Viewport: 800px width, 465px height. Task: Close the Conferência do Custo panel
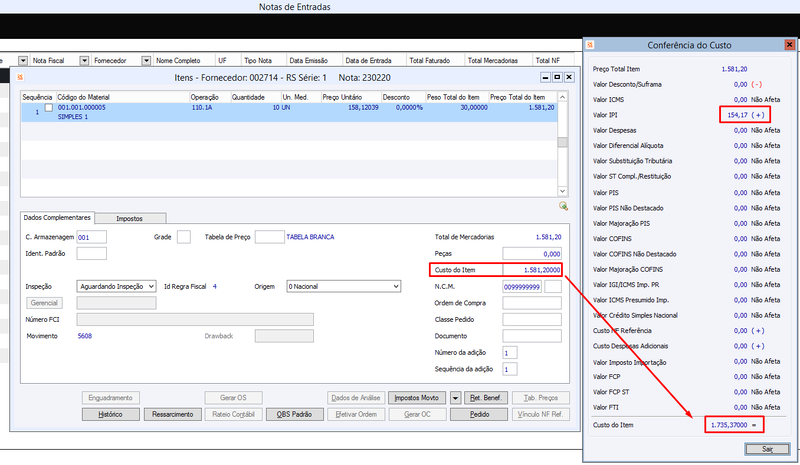(x=789, y=45)
